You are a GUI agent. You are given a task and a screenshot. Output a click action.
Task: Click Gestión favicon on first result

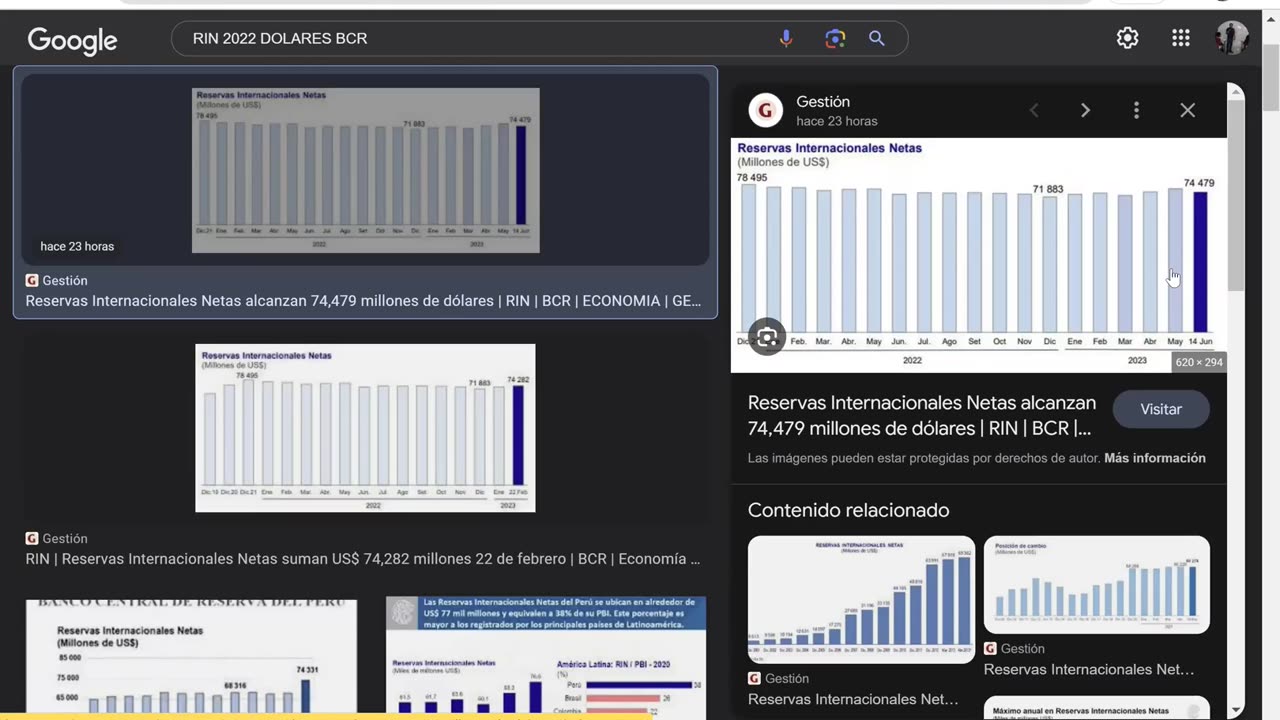[32, 281]
